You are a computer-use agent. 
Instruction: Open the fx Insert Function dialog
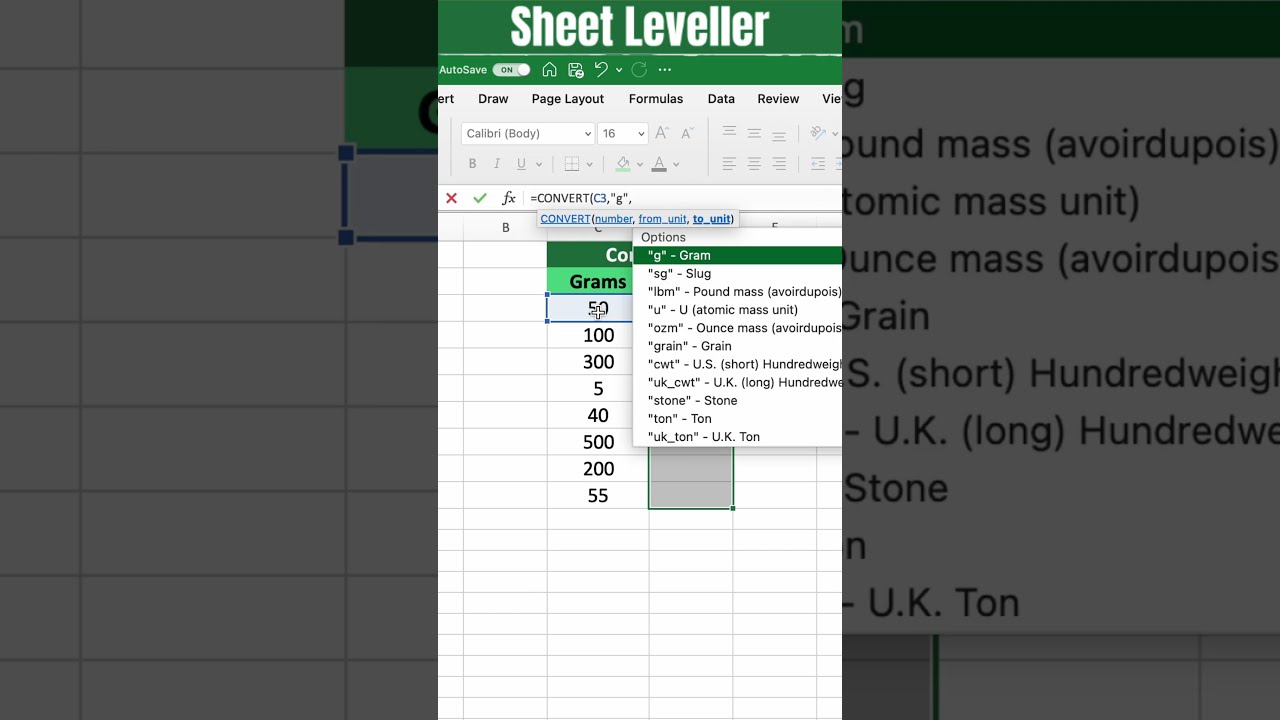pyautogui.click(x=508, y=198)
